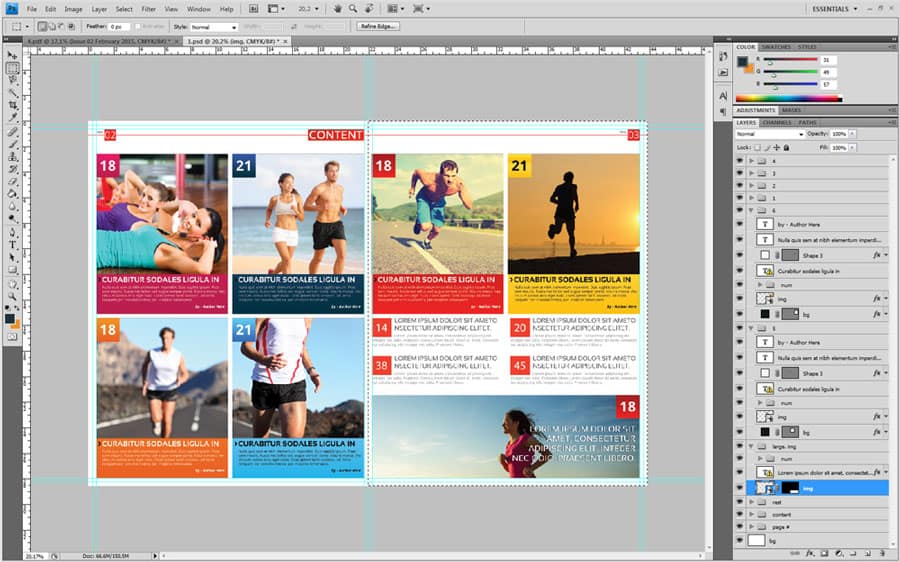
Task: Select the Lasso tool
Action: click(x=12, y=80)
